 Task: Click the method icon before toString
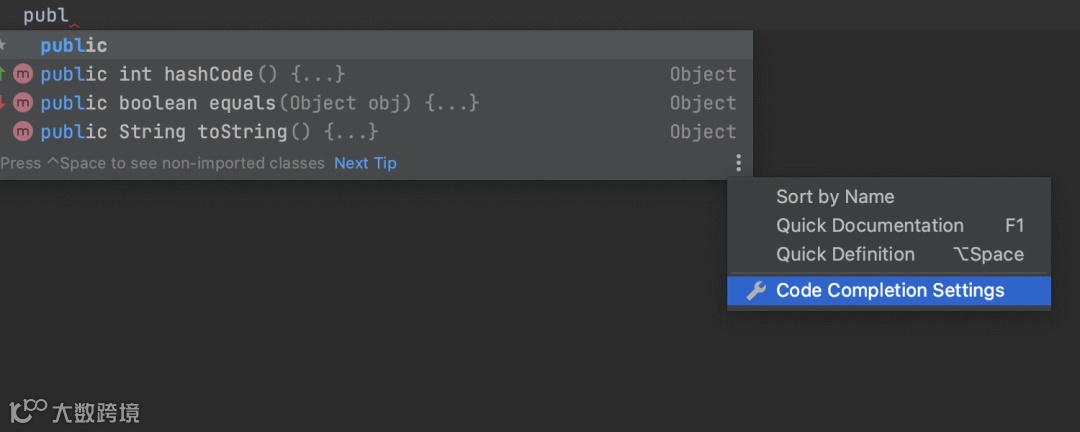23,132
